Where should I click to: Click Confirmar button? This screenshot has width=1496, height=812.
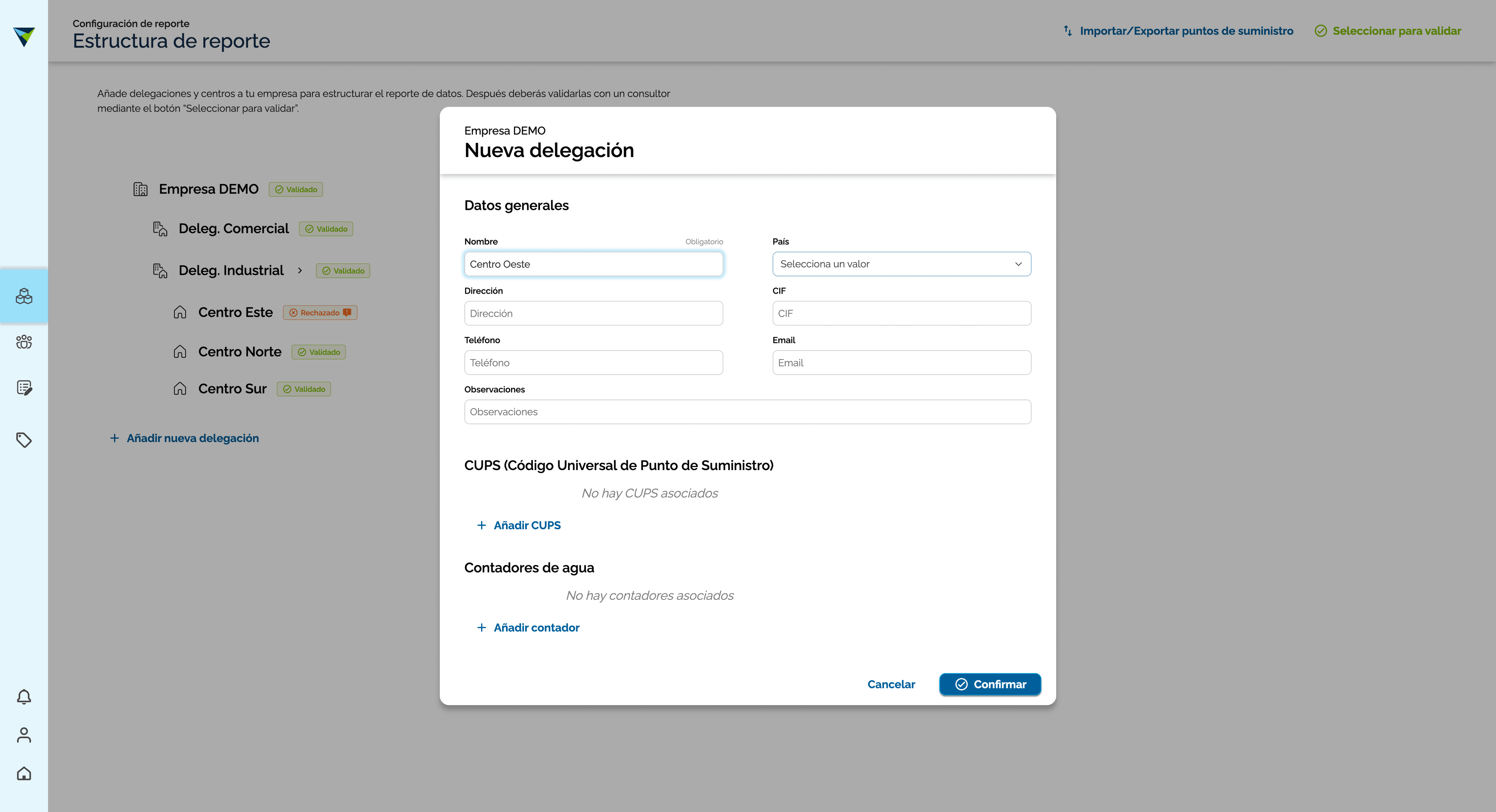point(990,684)
